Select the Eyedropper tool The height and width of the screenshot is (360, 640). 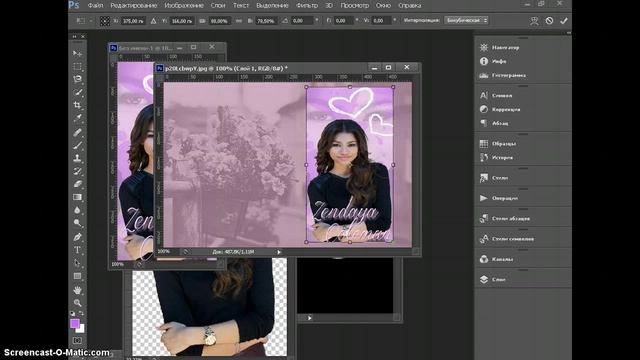tap(77, 118)
